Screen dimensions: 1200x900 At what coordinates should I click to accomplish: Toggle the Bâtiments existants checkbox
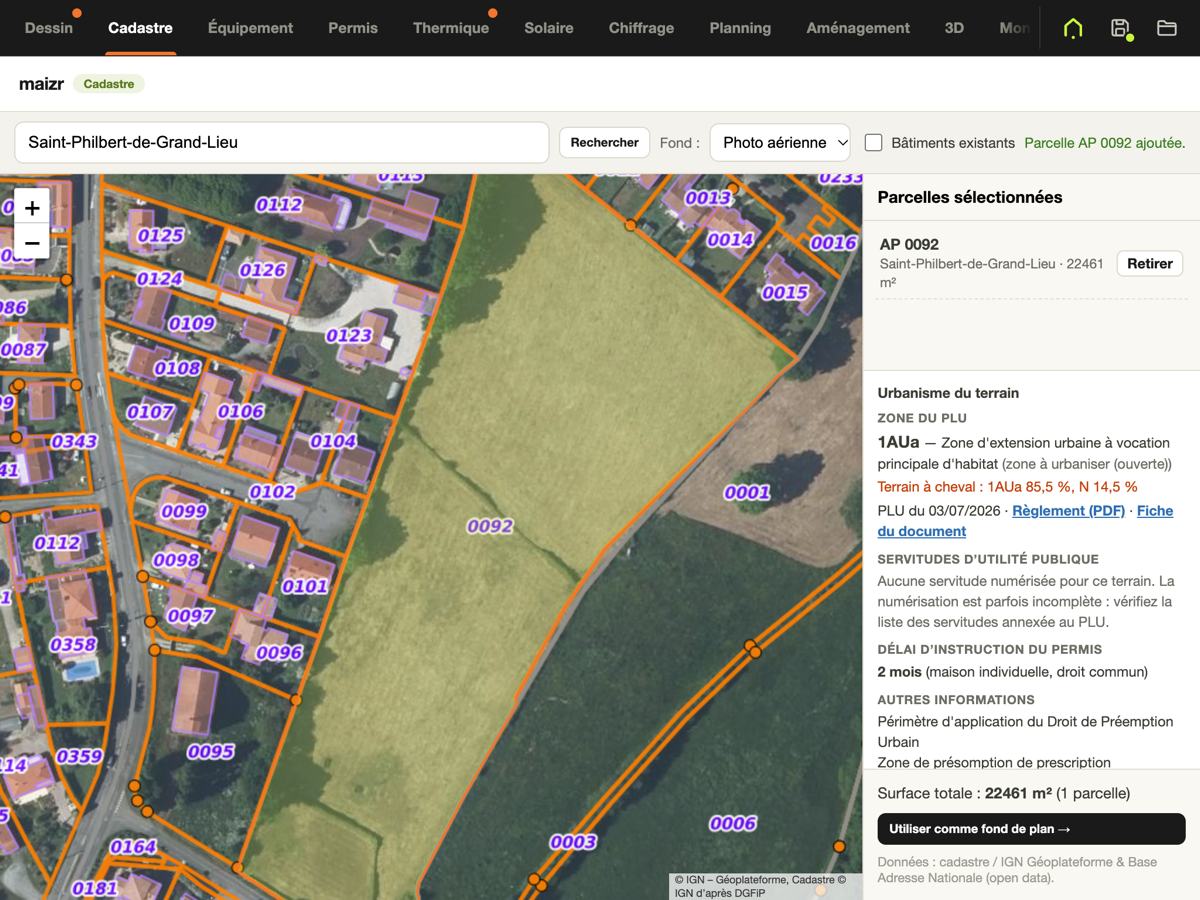pos(873,142)
